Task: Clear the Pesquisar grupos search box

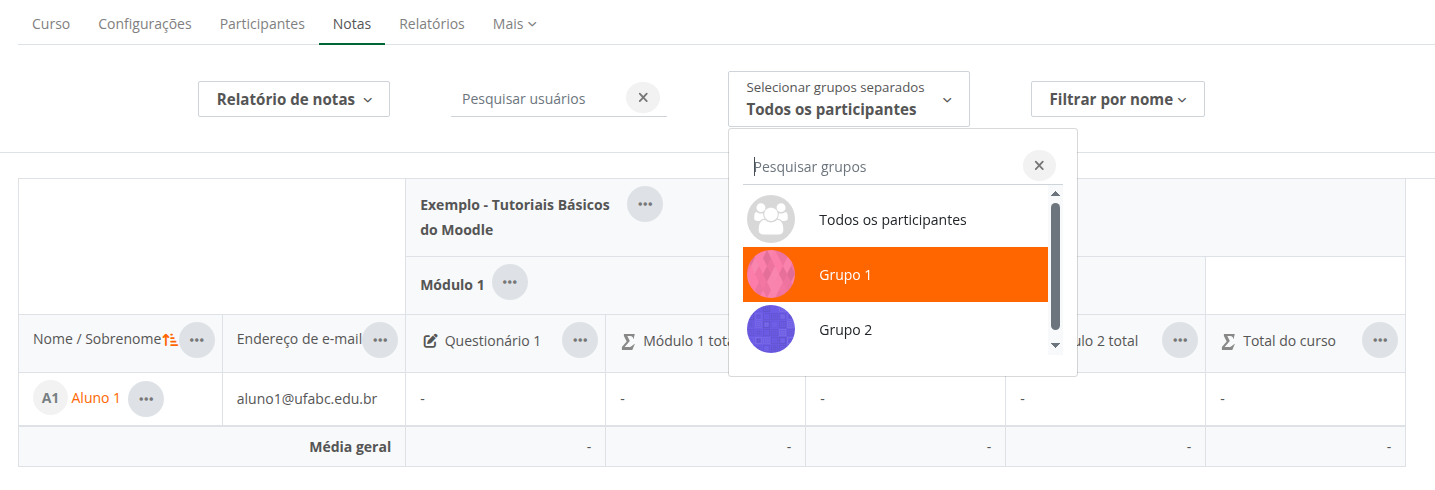Action: point(1039,166)
